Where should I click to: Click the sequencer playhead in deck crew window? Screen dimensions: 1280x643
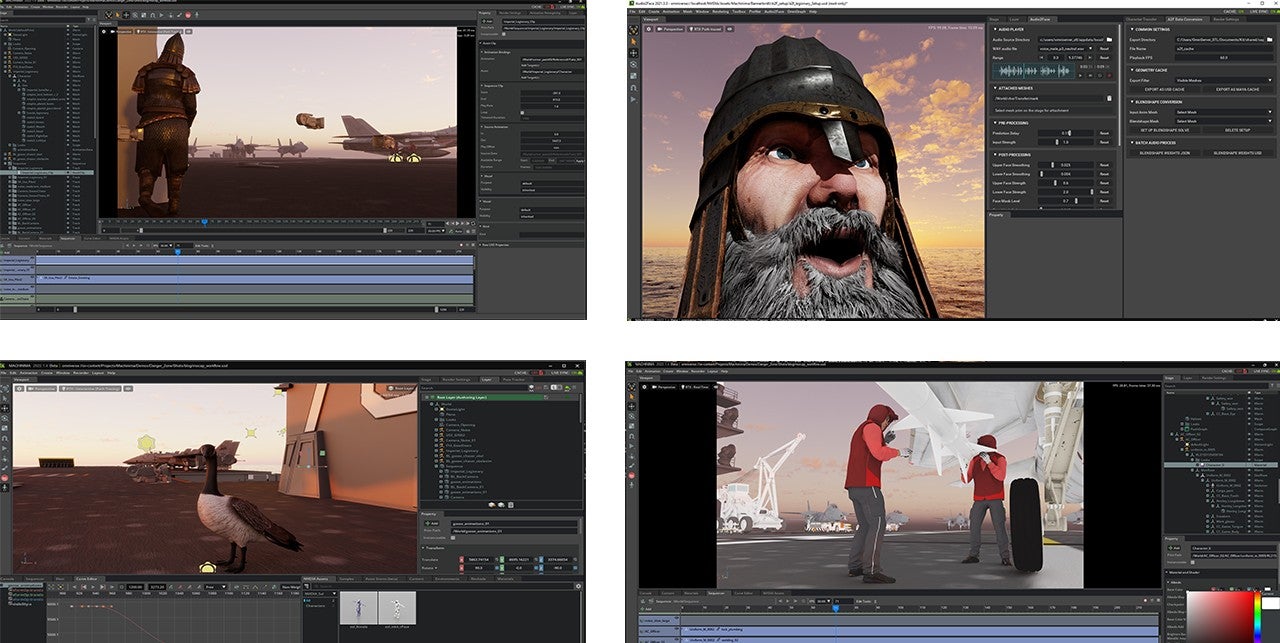pyautogui.click(x=836, y=608)
